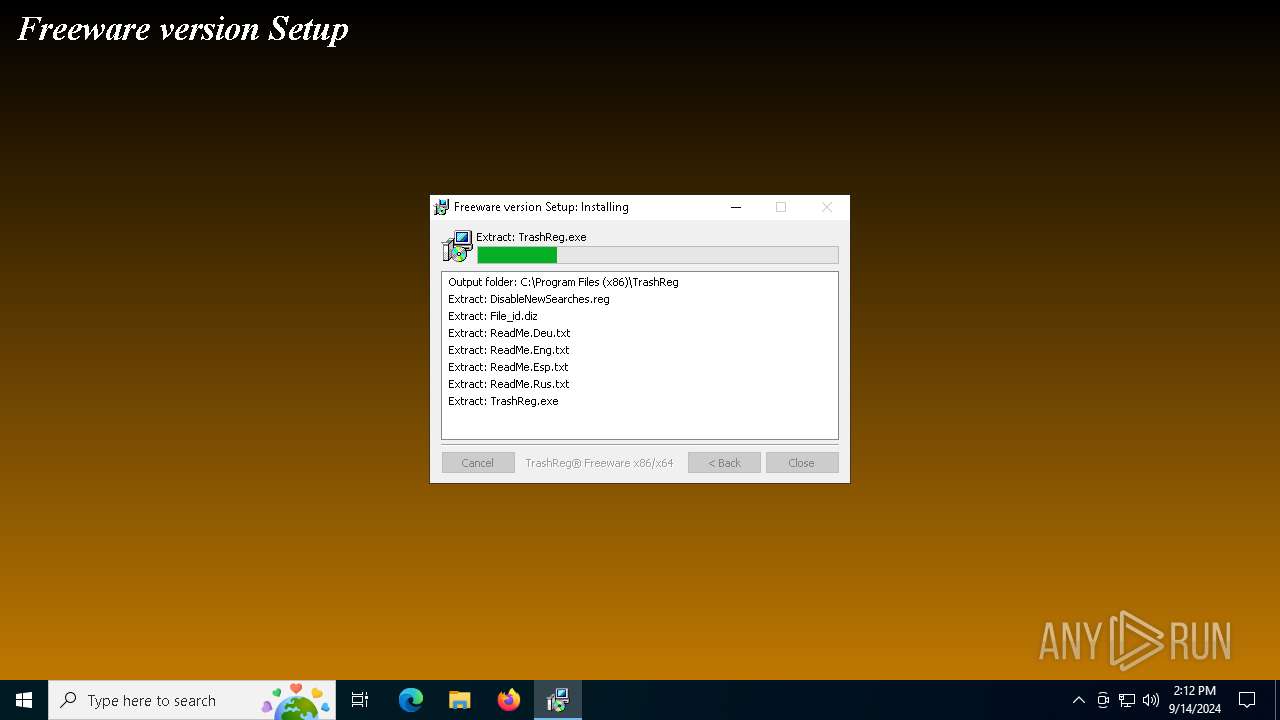Select the running setup installer taskbar icon
Viewport: 1280px width, 720px height.
558,700
